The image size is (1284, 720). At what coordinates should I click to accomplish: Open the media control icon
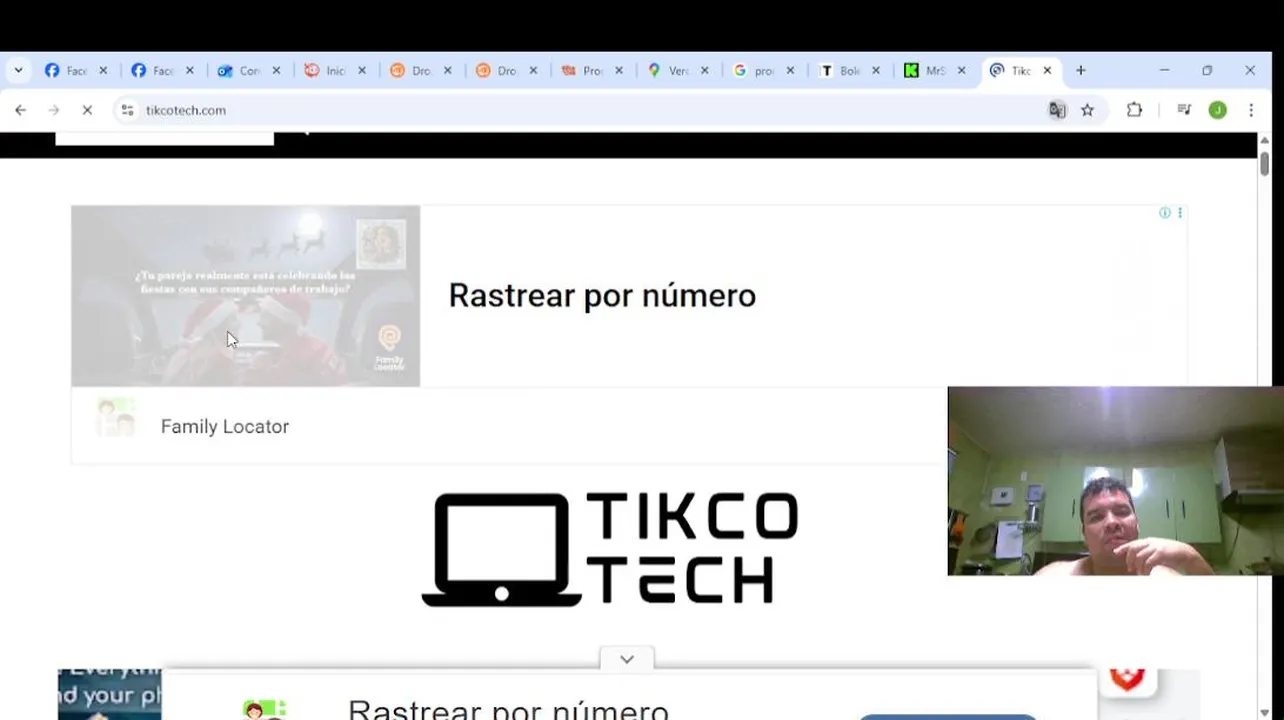click(x=1184, y=110)
